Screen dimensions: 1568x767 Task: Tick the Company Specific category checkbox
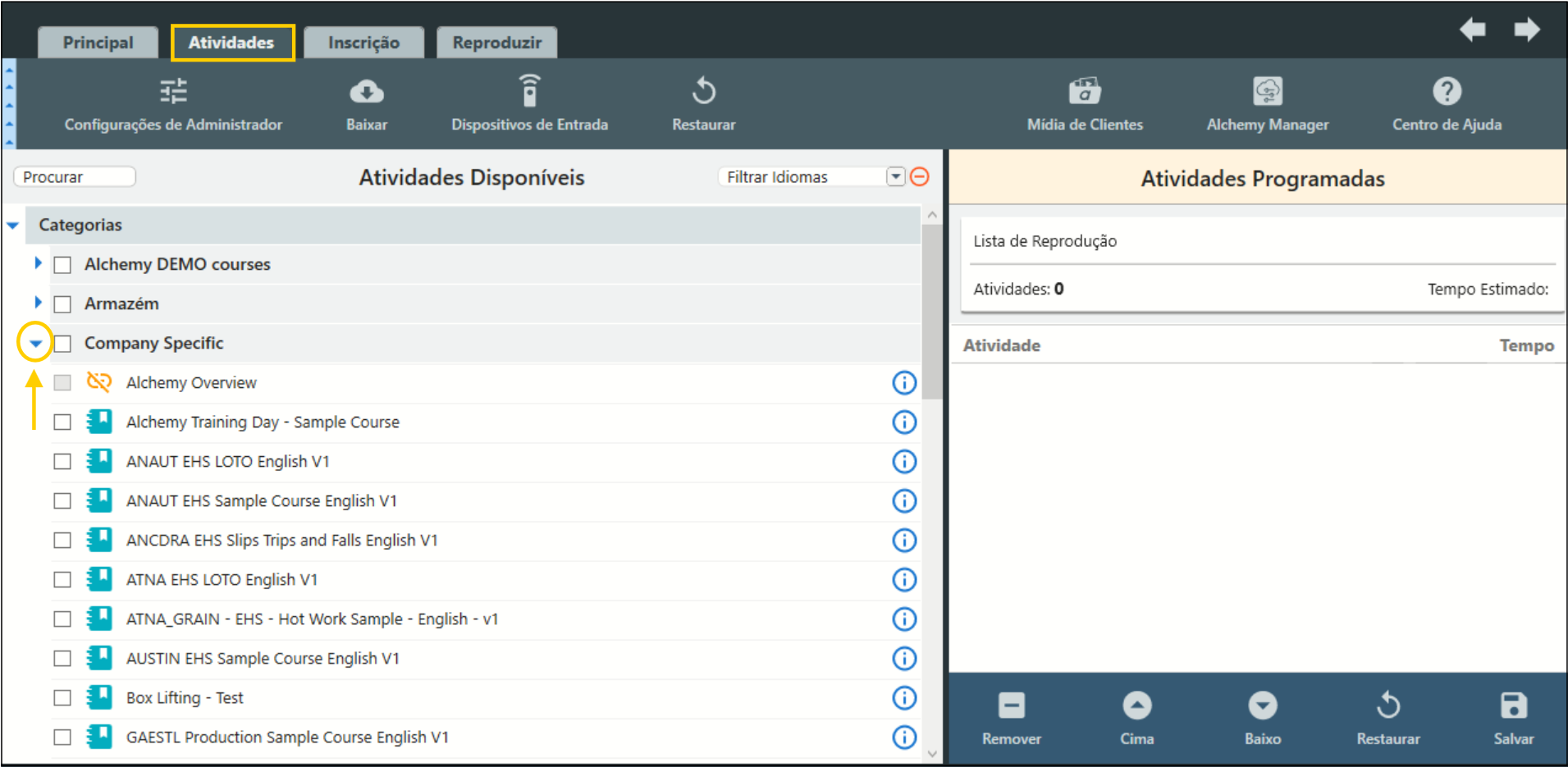[62, 344]
